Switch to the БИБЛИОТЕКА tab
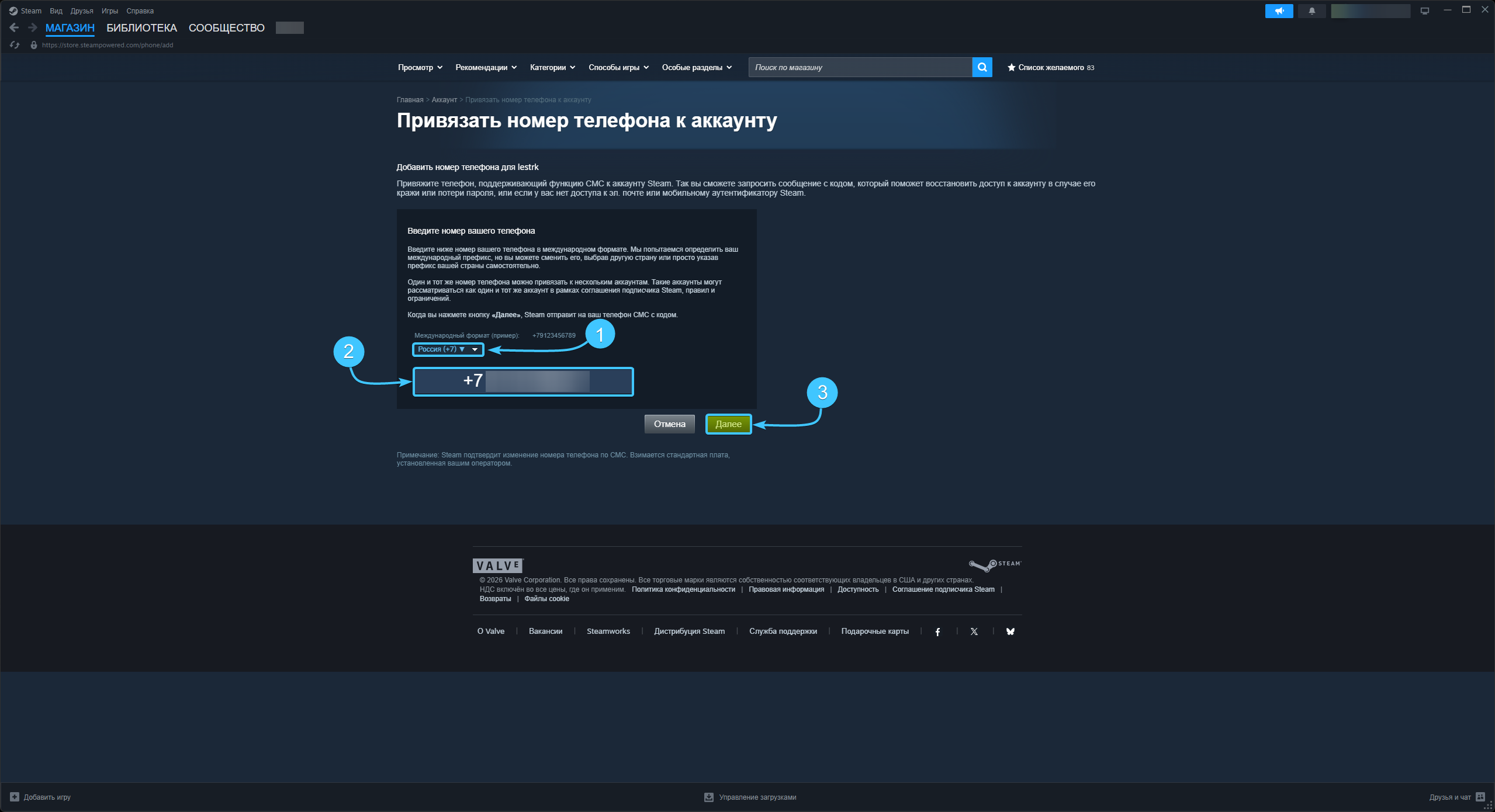Image resolution: width=1495 pixels, height=812 pixels. 141,28
